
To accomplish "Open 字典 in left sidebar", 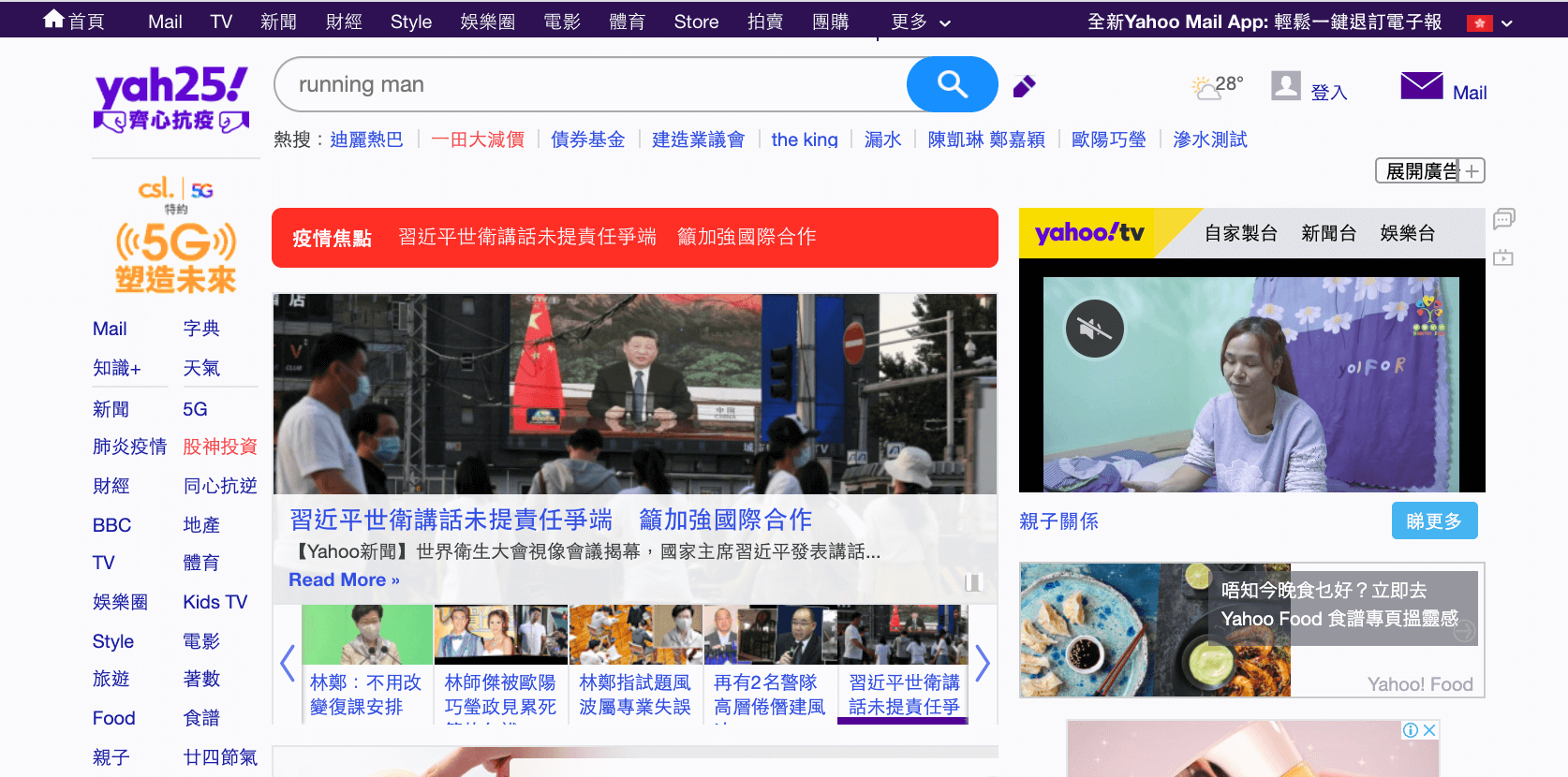I will pyautogui.click(x=201, y=329).
